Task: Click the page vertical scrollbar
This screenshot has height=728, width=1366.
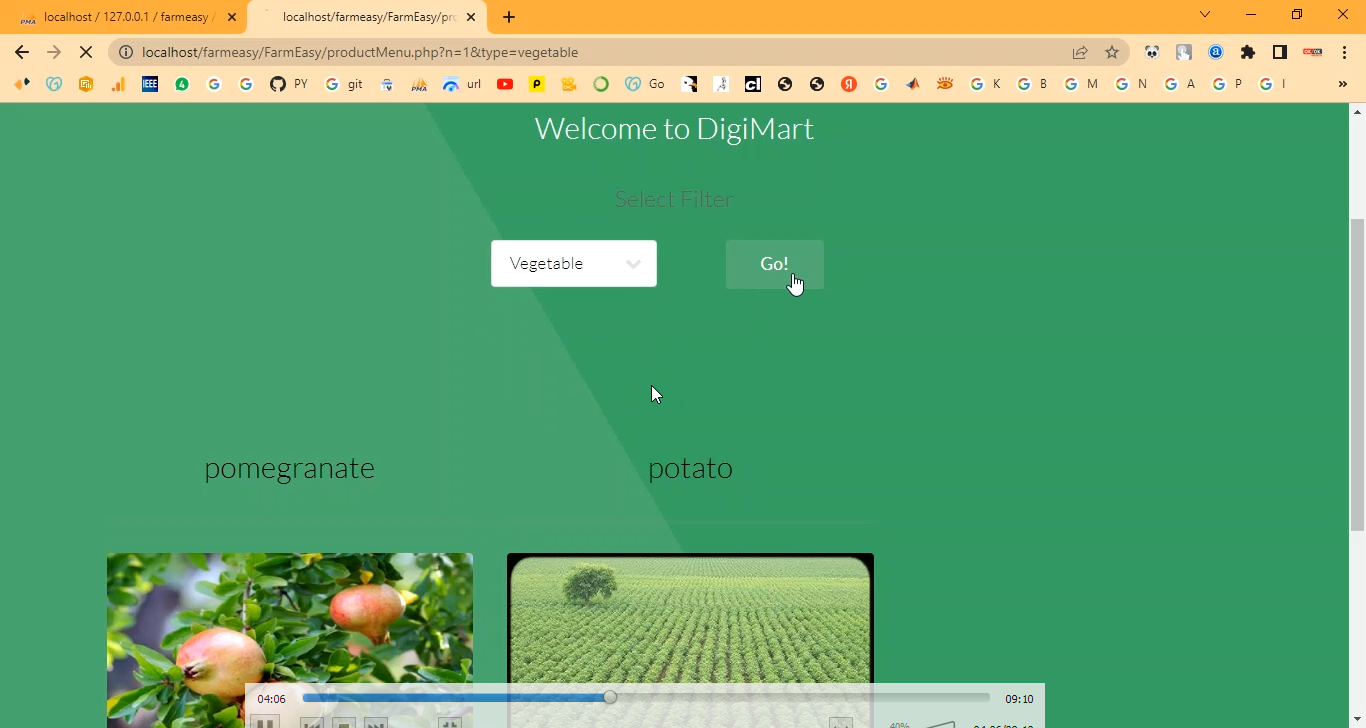Action: tap(1357, 375)
